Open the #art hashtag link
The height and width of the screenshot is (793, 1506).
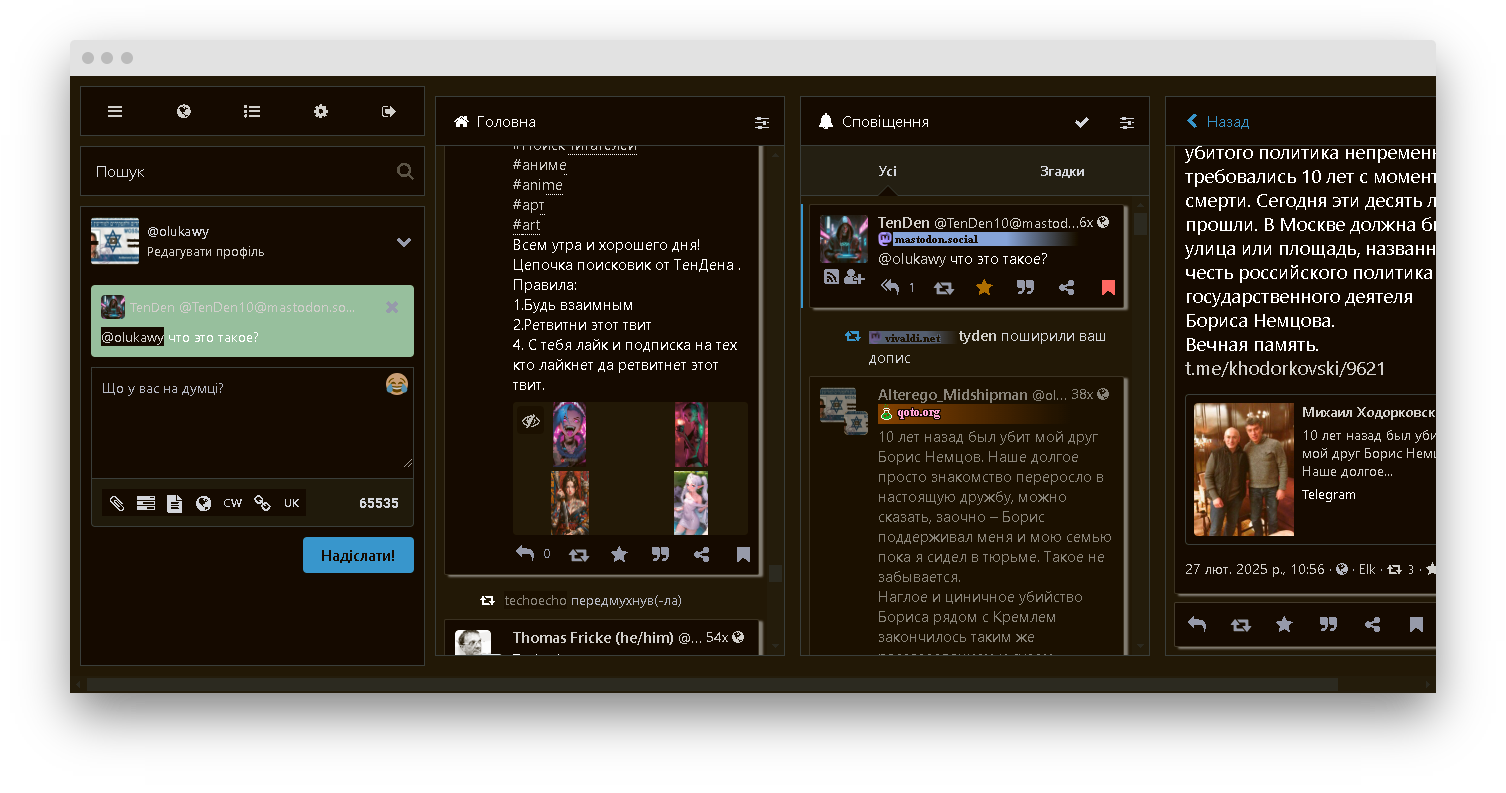coord(527,225)
